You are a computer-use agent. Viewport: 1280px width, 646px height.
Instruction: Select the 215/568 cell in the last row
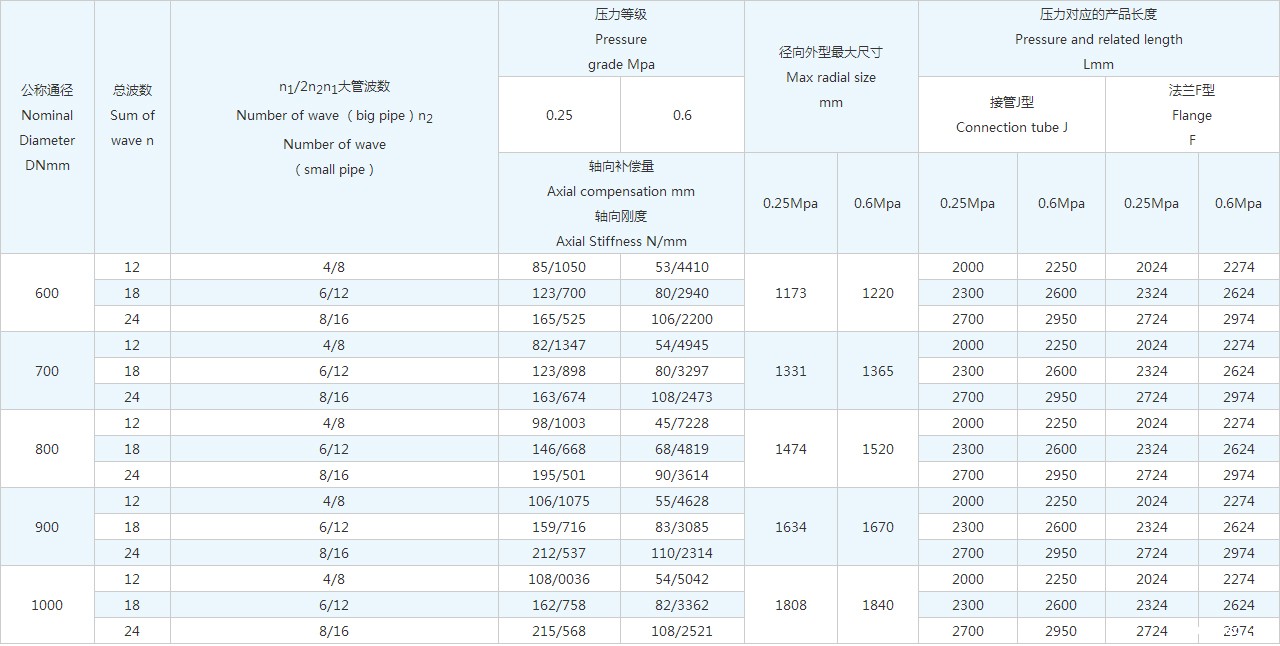coord(558,631)
